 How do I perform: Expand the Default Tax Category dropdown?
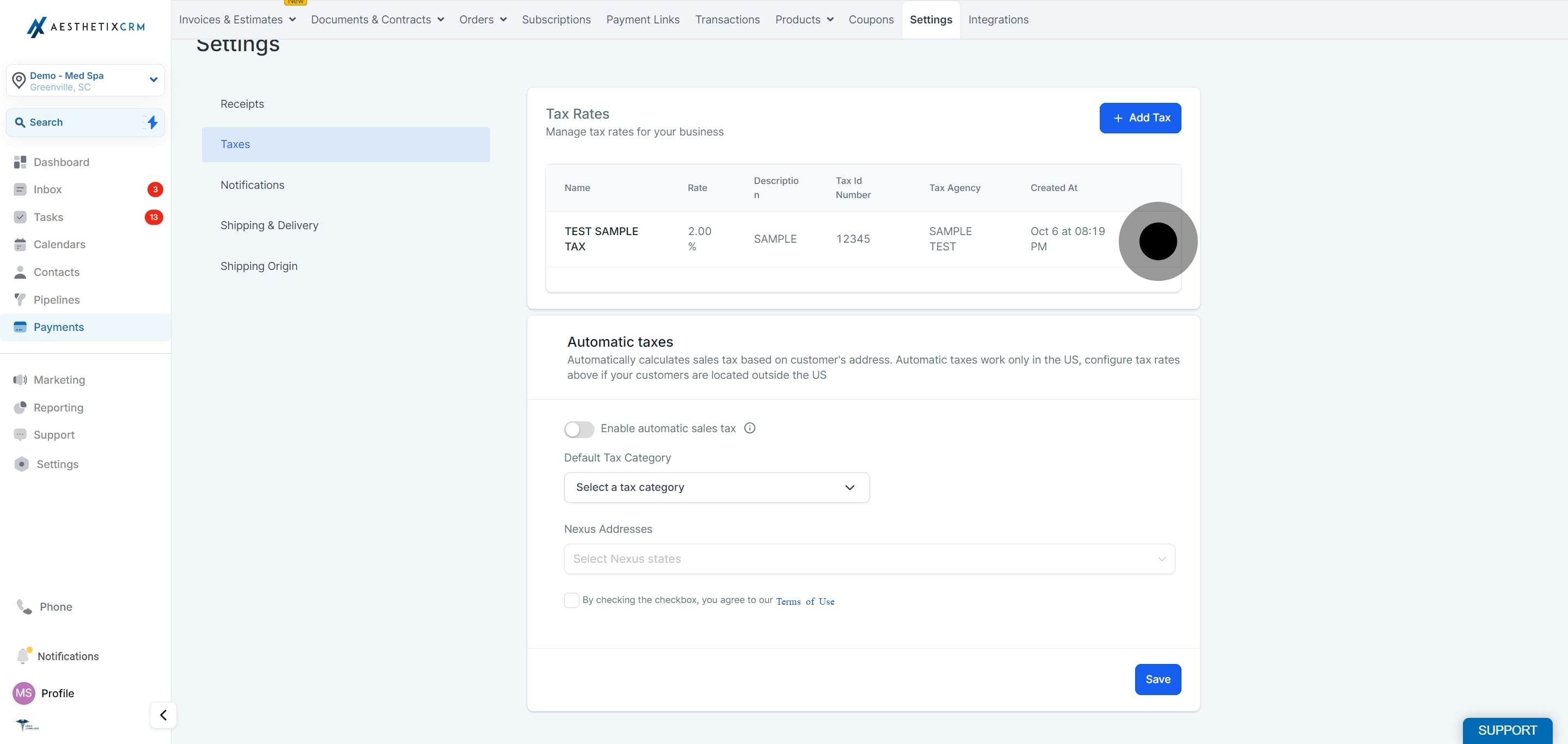pyautogui.click(x=716, y=487)
